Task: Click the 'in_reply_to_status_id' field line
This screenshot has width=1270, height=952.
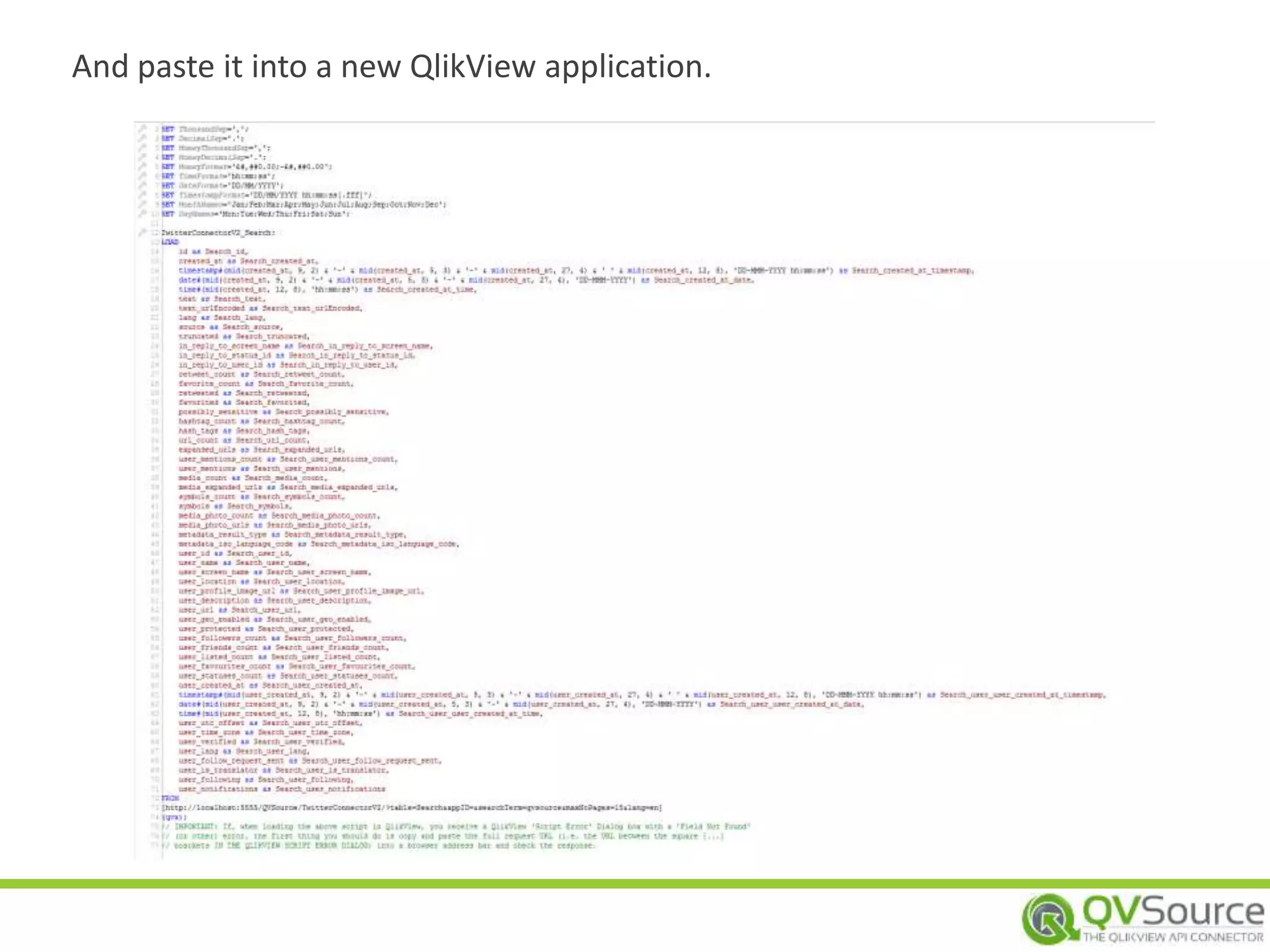Action: tap(297, 355)
